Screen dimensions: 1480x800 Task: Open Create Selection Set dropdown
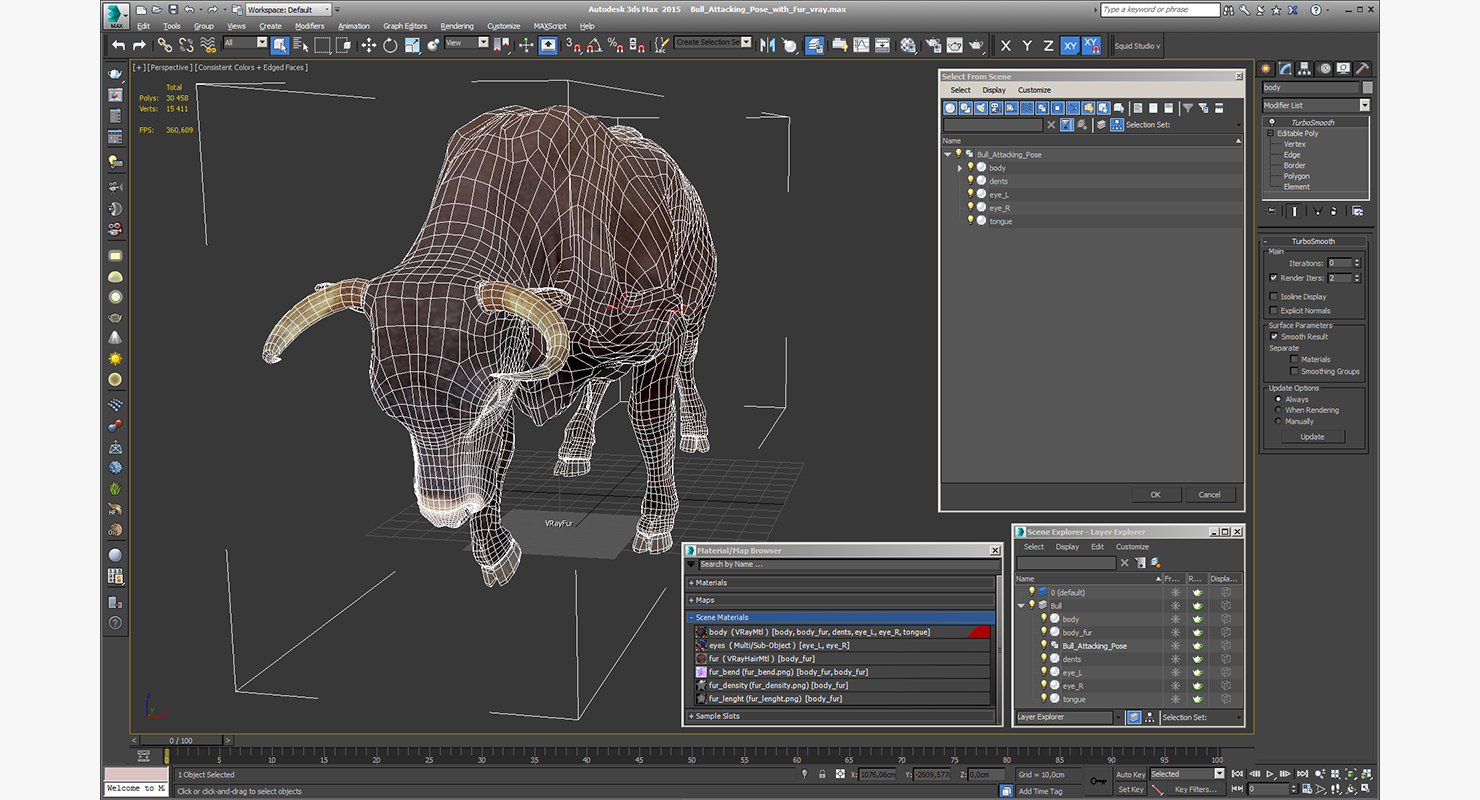[x=712, y=43]
